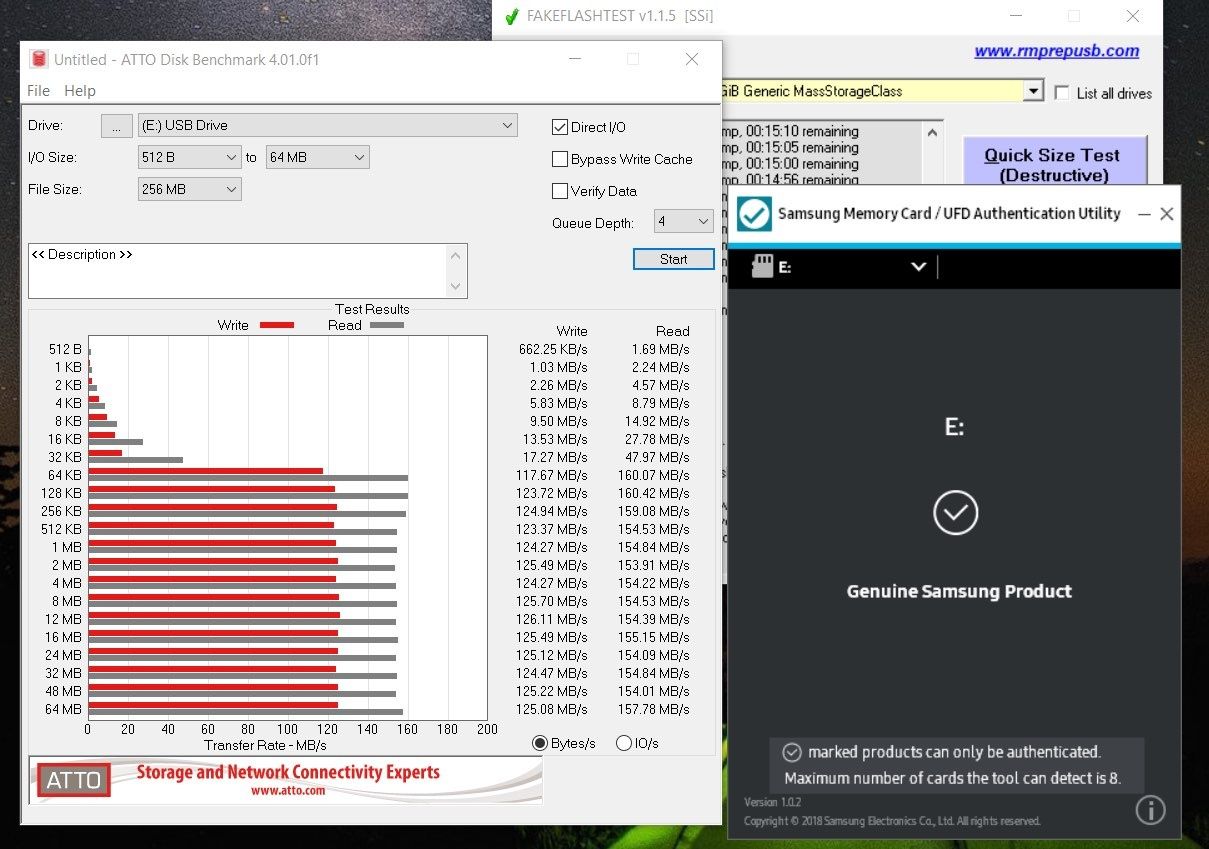
Task: Open the File menu in ATTO
Action: 38,90
